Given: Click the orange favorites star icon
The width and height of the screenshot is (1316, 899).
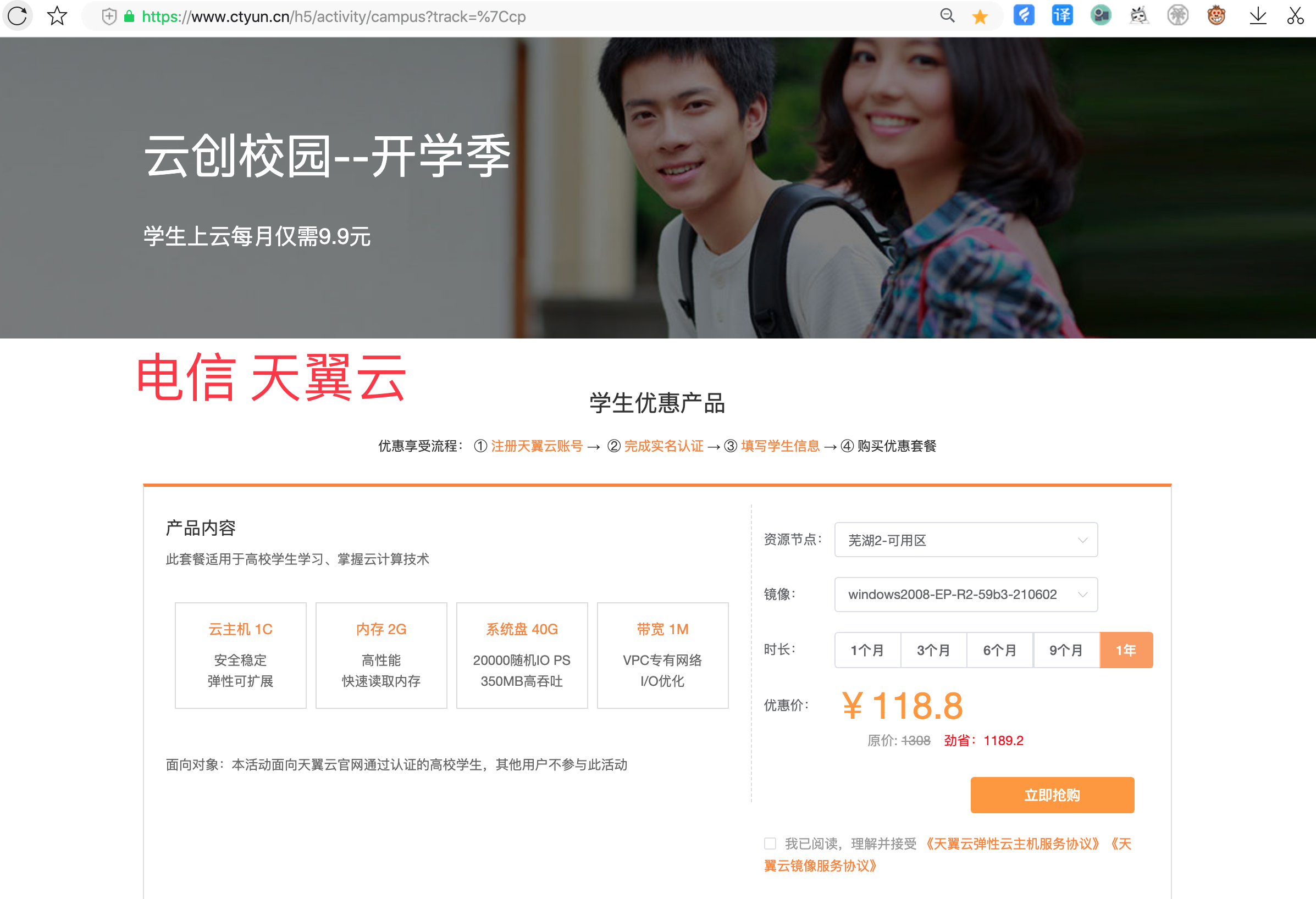Looking at the screenshot, I should coord(980,16).
